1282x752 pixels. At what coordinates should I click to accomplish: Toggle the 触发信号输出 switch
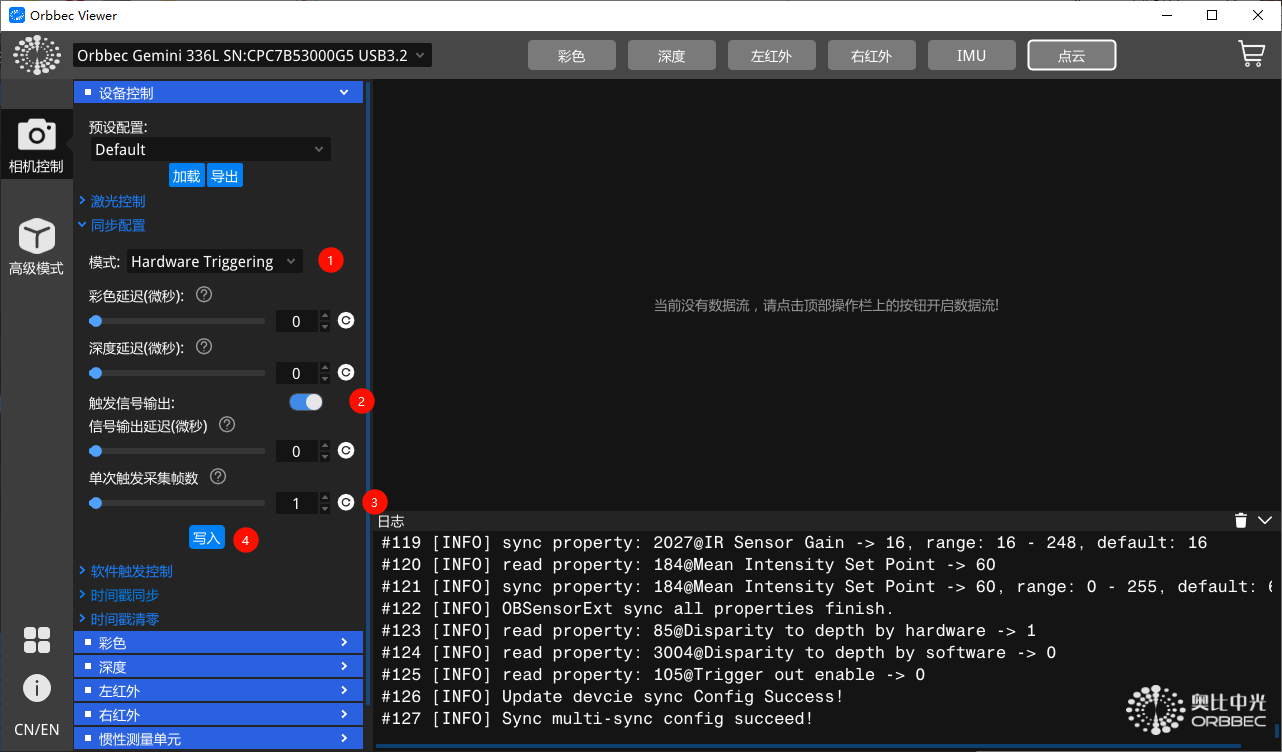tap(306, 402)
